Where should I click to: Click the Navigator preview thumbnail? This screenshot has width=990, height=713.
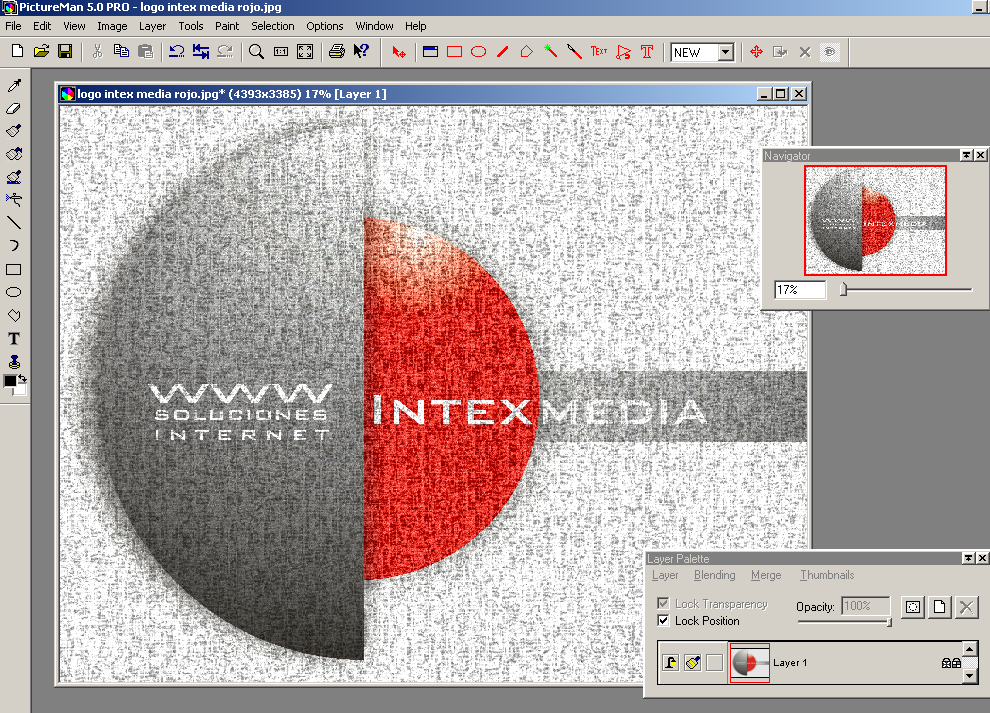pyautogui.click(x=875, y=220)
